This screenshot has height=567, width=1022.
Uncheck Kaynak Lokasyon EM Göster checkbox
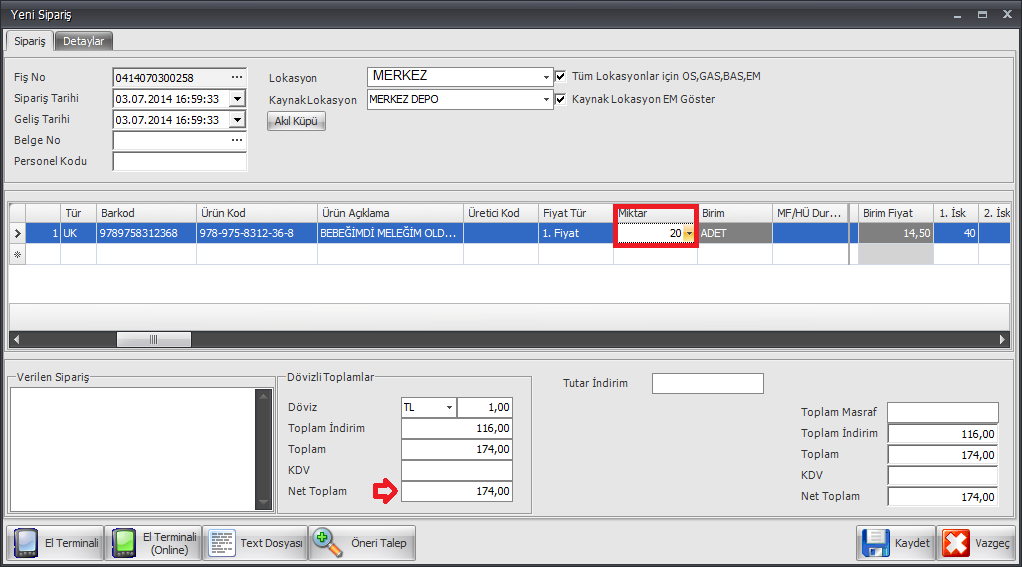[x=561, y=99]
